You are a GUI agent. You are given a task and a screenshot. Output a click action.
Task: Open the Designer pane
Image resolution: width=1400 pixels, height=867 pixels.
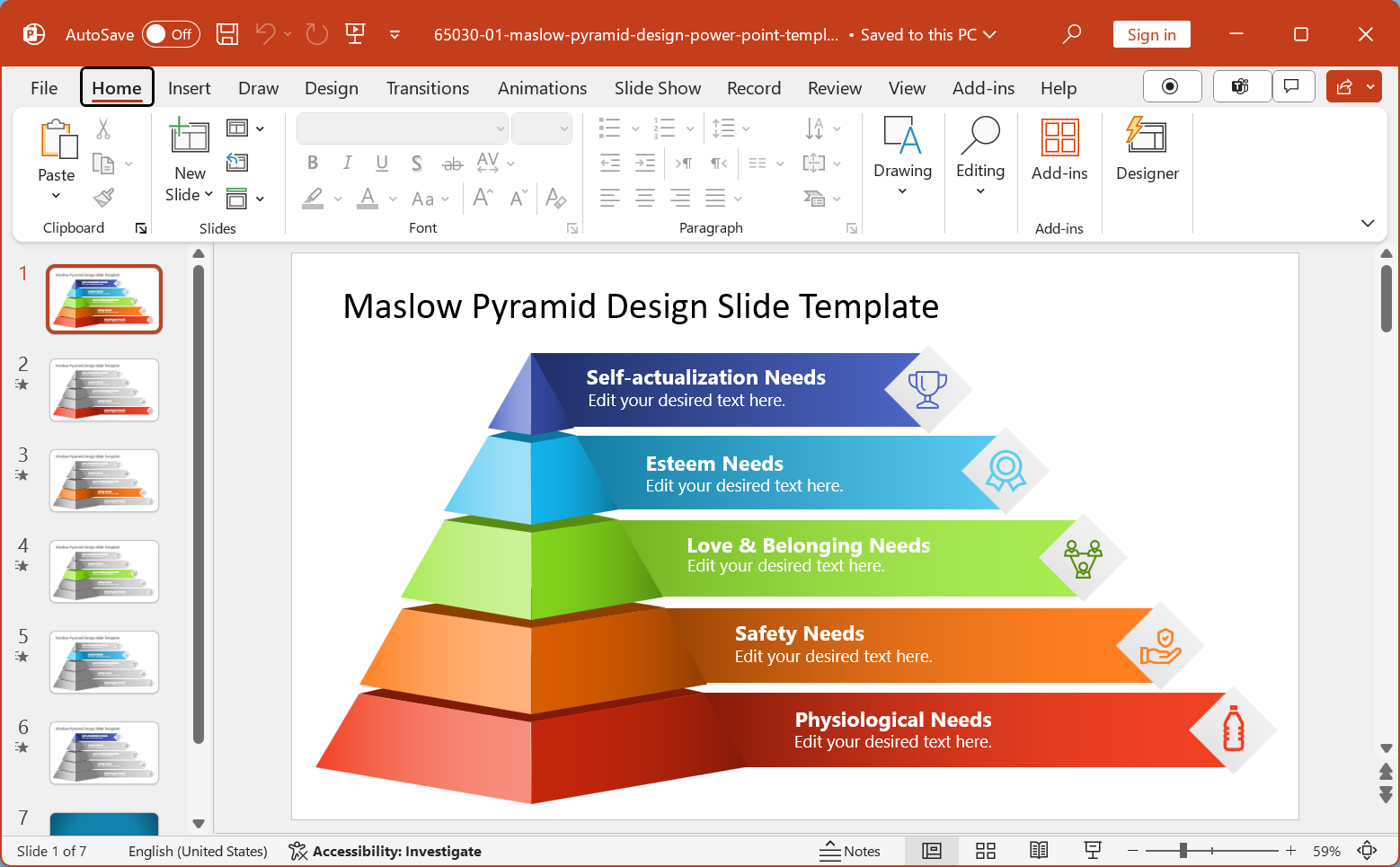(x=1147, y=149)
